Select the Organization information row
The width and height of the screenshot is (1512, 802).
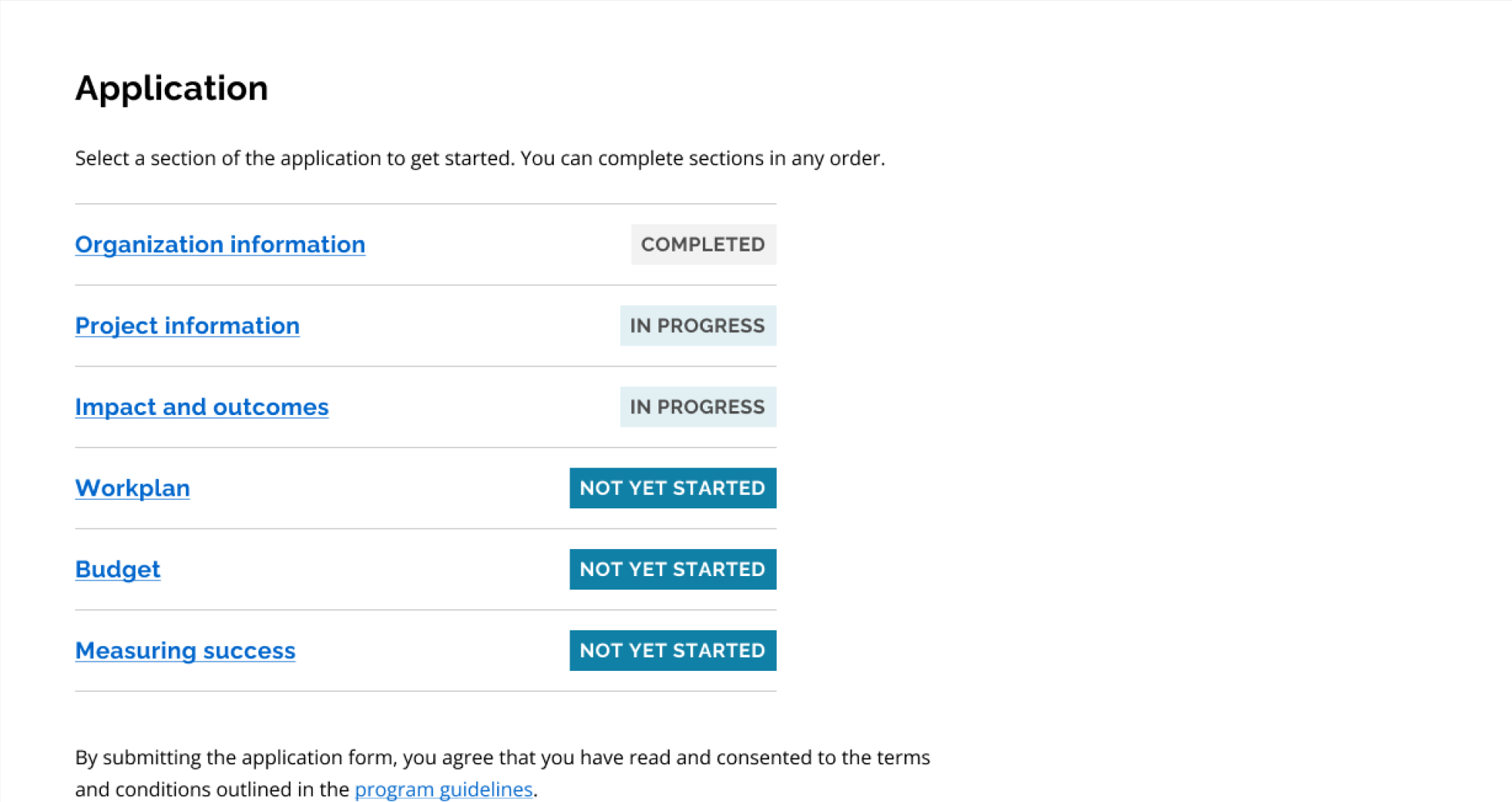tap(425, 244)
